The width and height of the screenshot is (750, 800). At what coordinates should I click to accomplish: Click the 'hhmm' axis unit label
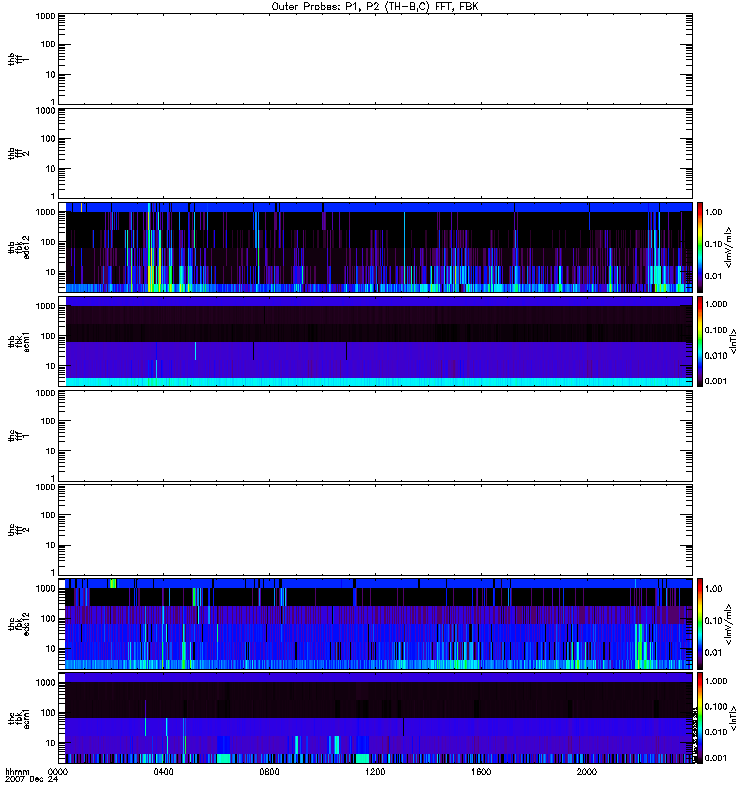tap(17, 772)
